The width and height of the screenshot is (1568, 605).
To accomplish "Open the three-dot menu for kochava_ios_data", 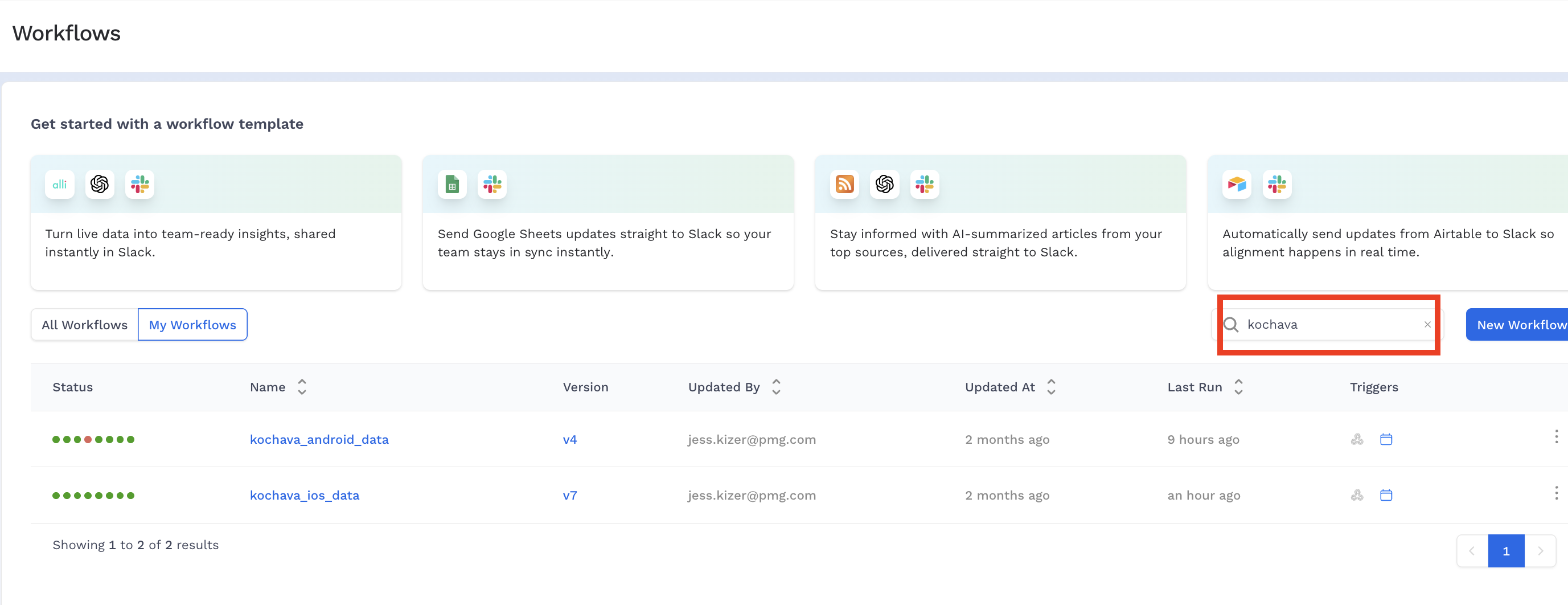I will (x=1556, y=493).
